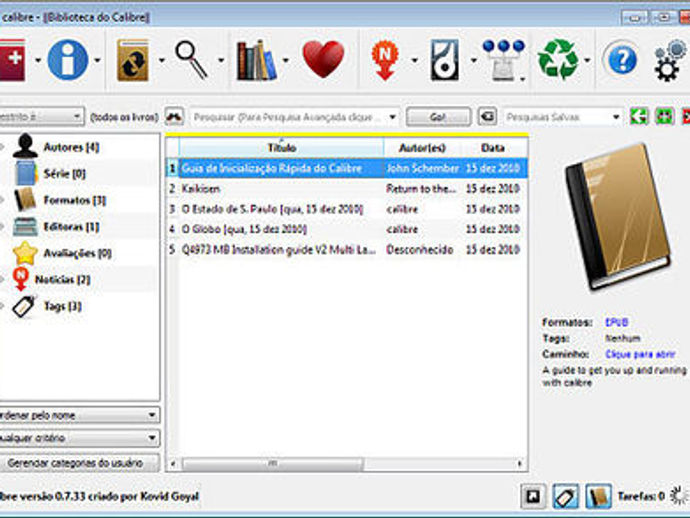This screenshot has height=518, width=690.
Task: Select 'Q4973 MB Installation guide' row
Action: (x=347, y=250)
